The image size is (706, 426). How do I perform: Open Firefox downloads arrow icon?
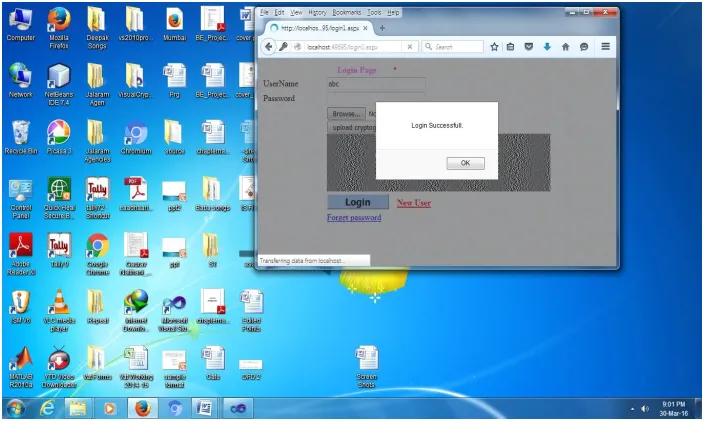tap(547, 46)
